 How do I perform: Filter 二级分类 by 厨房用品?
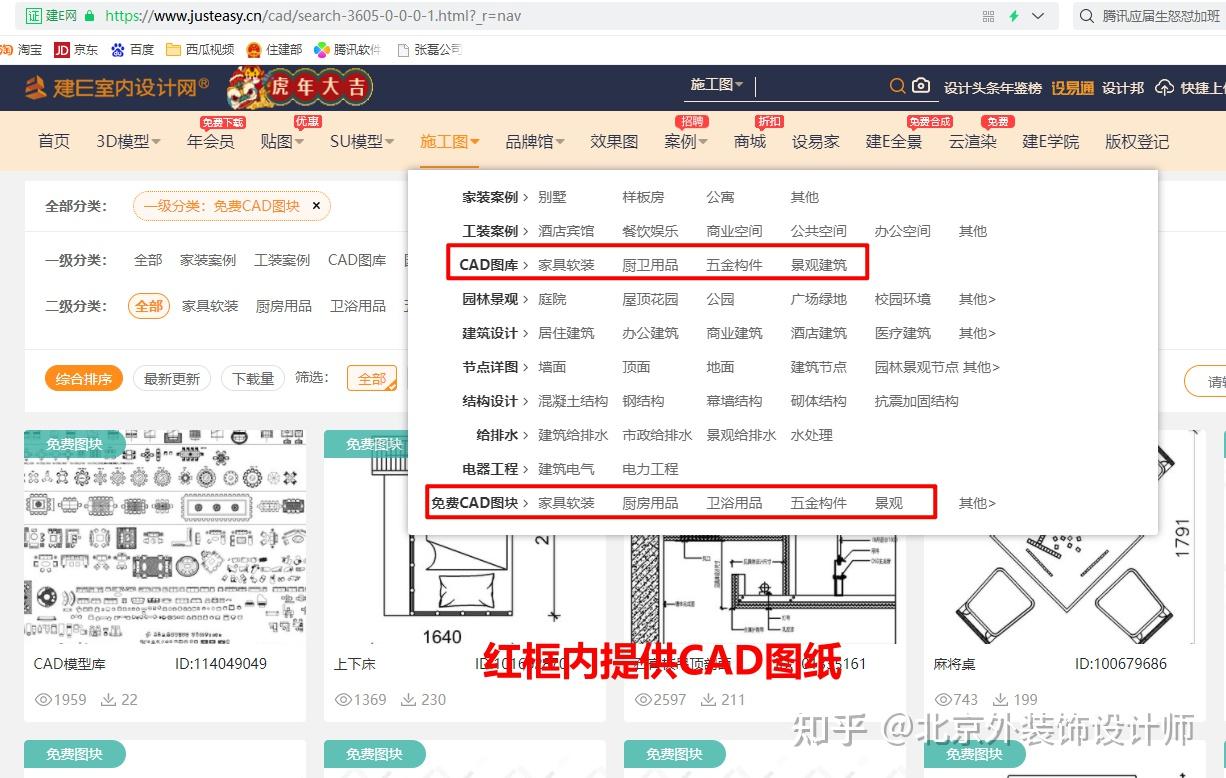(284, 306)
